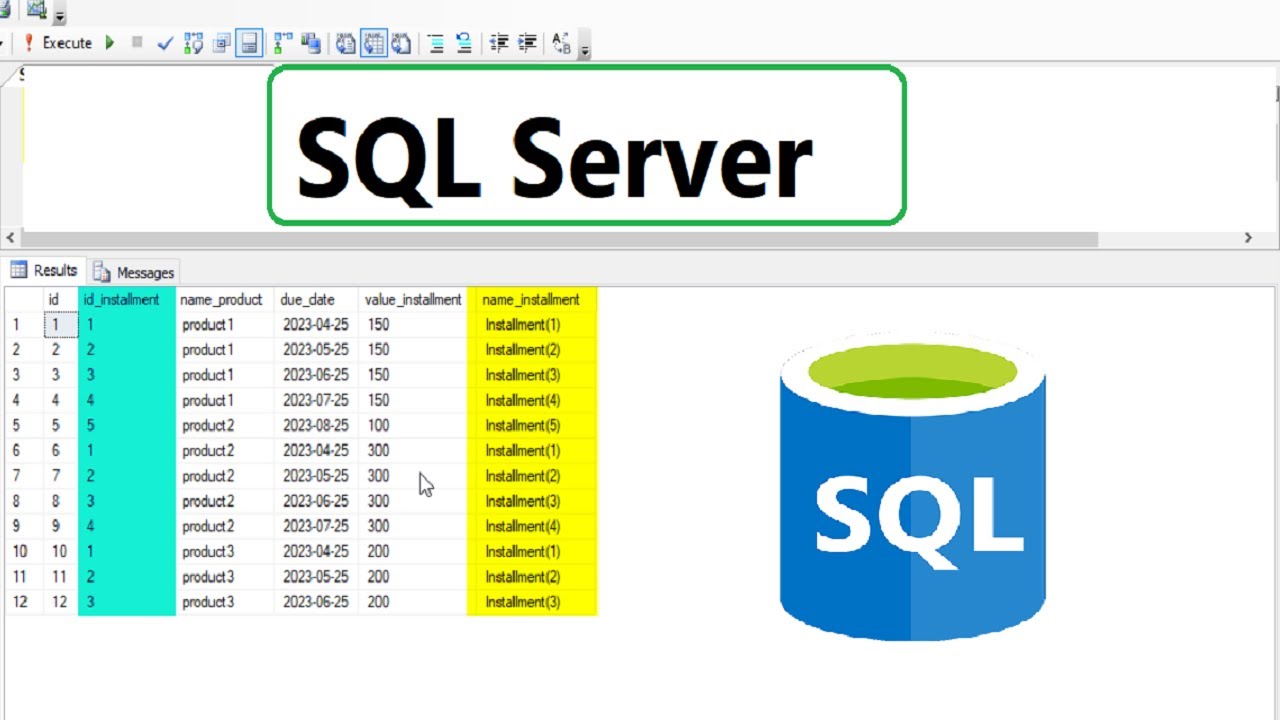Screen dimensions: 1280x720
Task: Select due_date cell in row 1
Action: coord(316,324)
